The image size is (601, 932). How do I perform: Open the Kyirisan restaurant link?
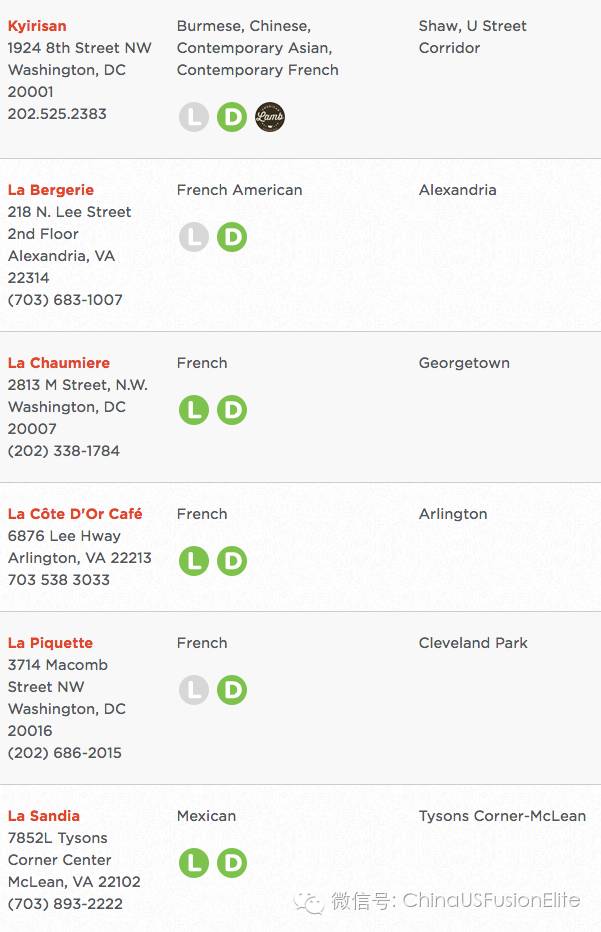[x=37, y=27]
